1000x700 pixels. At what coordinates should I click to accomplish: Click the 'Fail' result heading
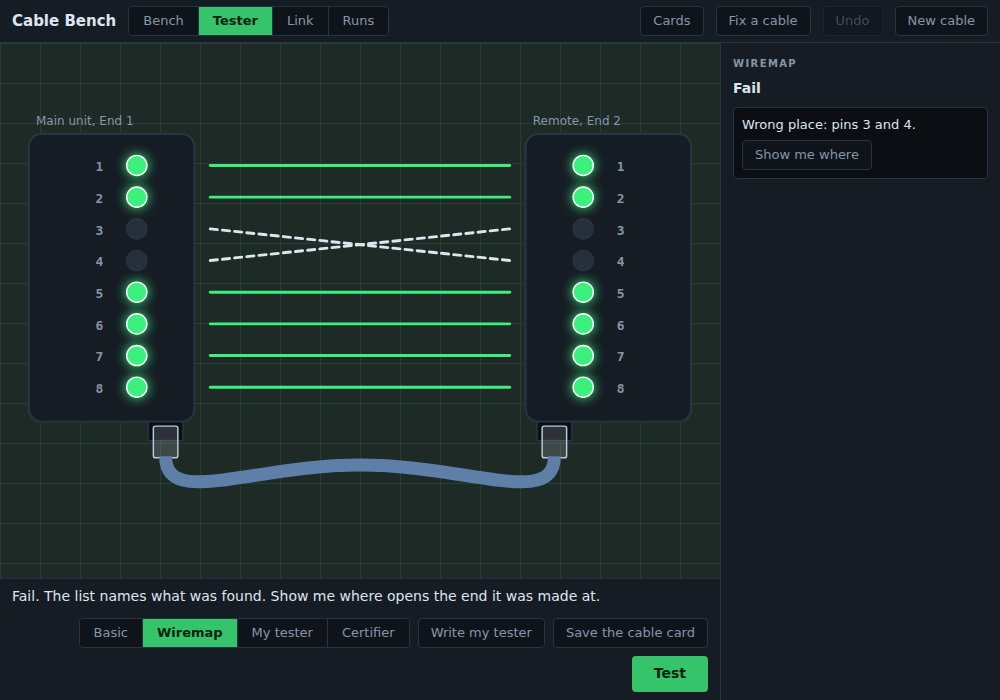pos(747,88)
